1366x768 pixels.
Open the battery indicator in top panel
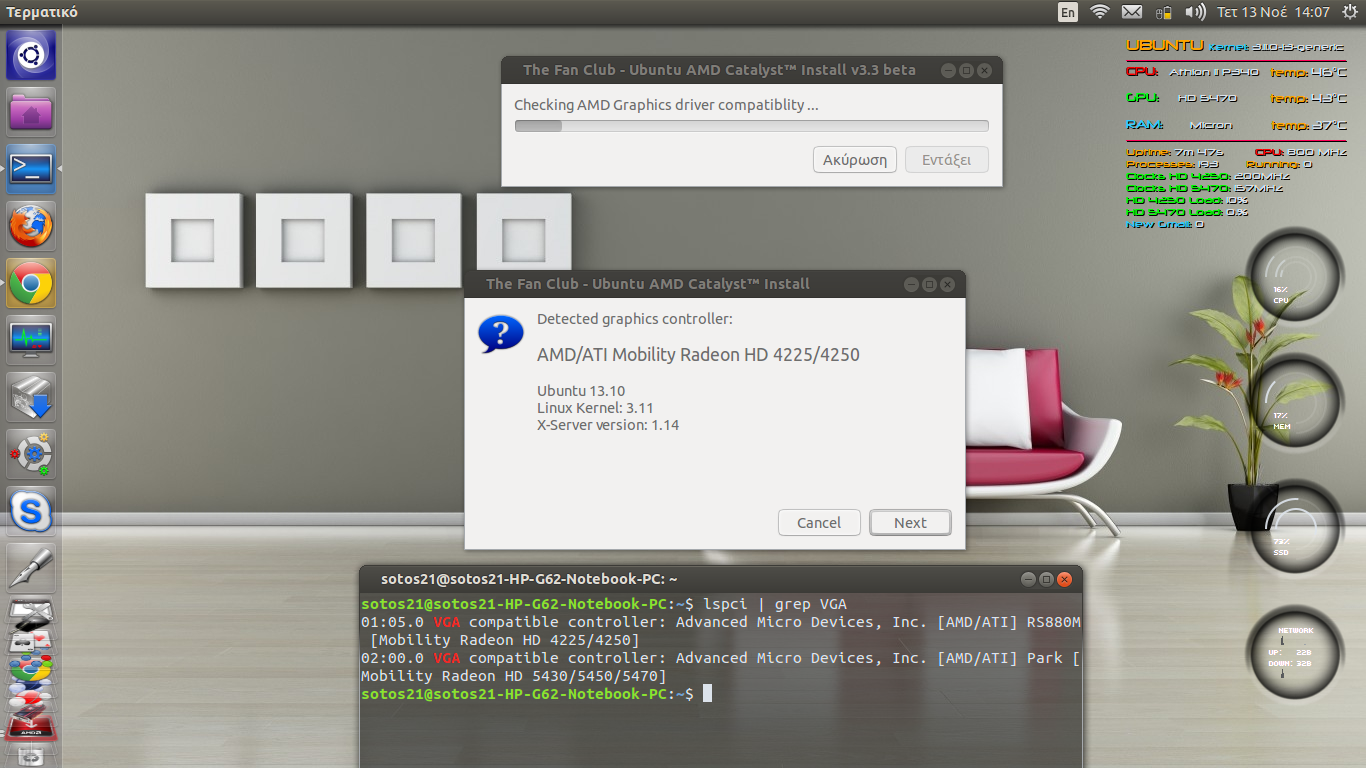tap(1163, 12)
